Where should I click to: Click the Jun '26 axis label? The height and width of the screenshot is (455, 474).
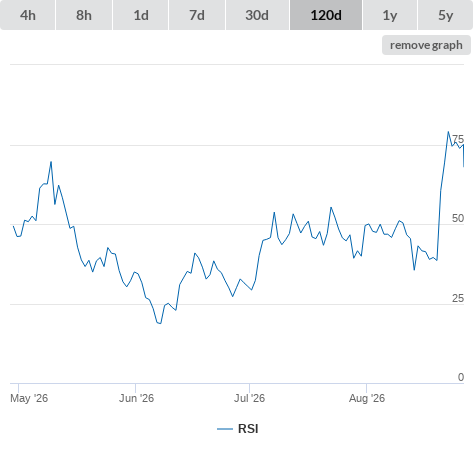pyautogui.click(x=137, y=398)
